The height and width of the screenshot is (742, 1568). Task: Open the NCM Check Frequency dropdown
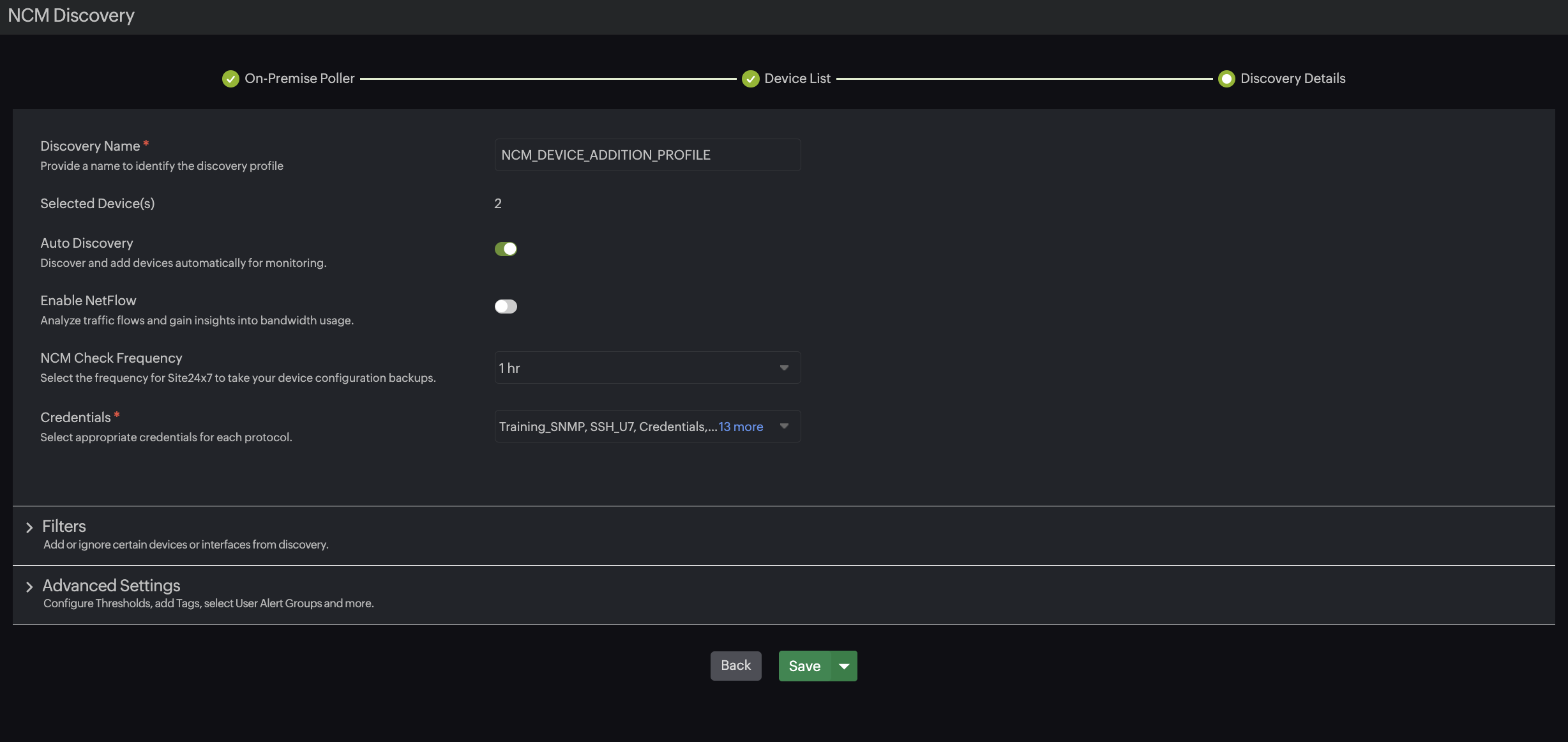coord(647,367)
